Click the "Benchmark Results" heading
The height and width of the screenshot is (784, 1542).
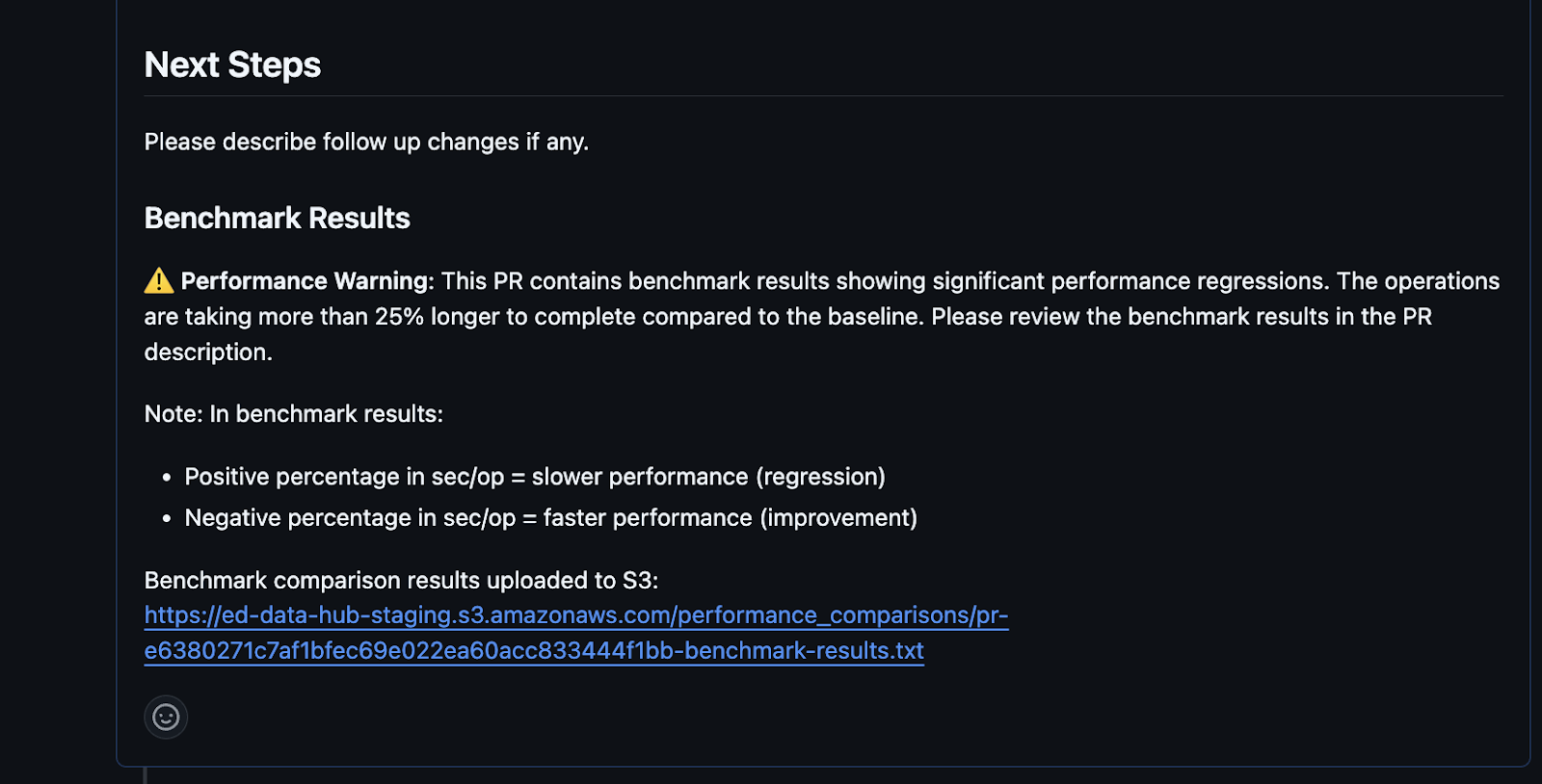277,219
